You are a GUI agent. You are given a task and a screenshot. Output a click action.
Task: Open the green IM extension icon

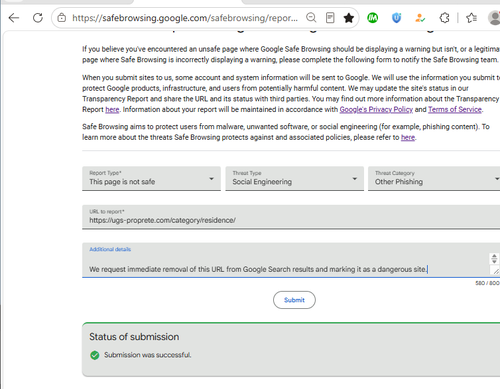[x=372, y=18]
